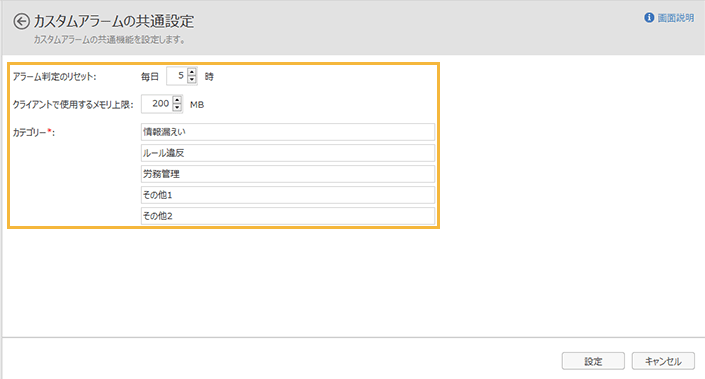Select the 労務管理 category field
Screen dimensions: 705x379
(x=288, y=174)
